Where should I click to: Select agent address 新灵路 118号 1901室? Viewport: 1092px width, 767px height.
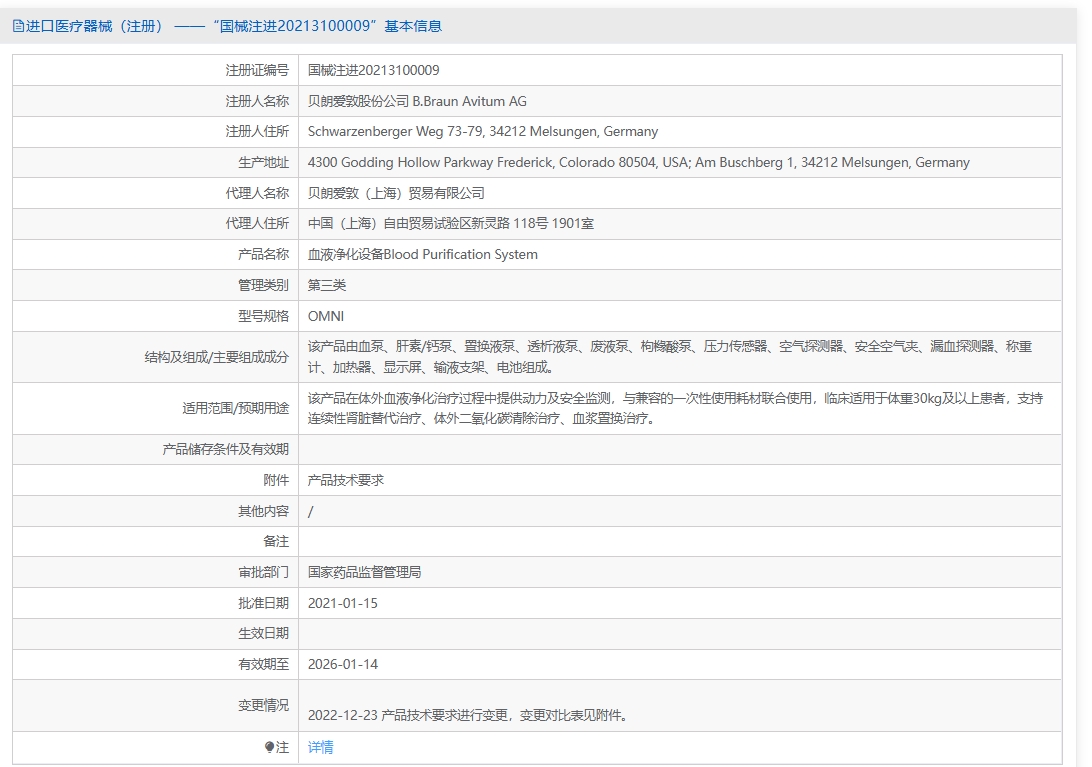point(451,224)
